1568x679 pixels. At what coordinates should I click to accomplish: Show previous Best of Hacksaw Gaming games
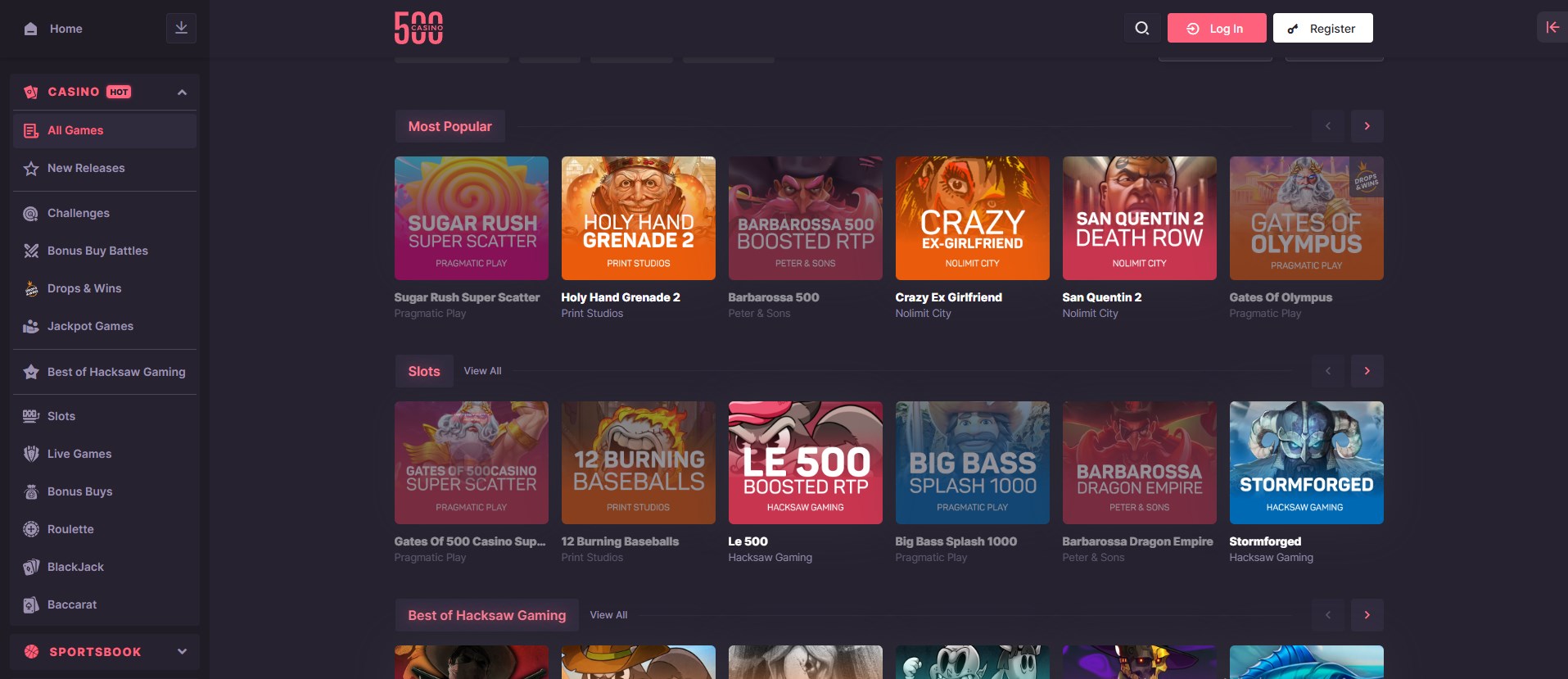(1327, 615)
